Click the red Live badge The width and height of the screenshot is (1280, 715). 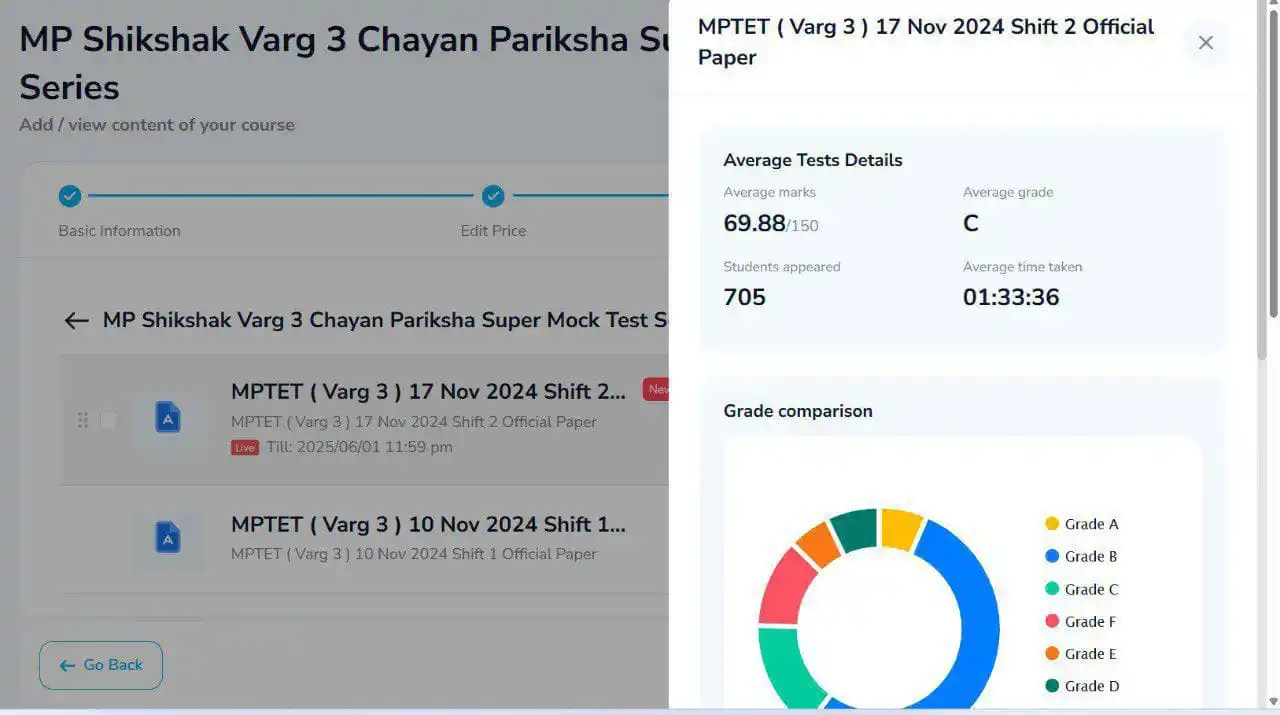pos(245,447)
